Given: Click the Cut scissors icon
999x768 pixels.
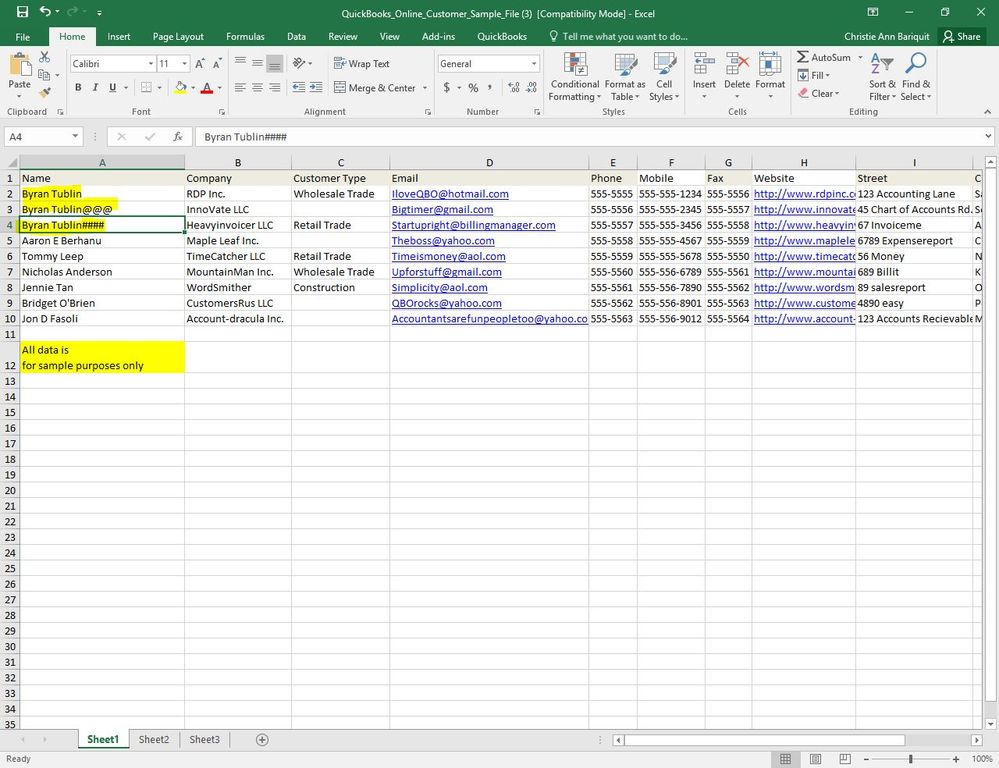Looking at the screenshot, I should click(44, 57).
